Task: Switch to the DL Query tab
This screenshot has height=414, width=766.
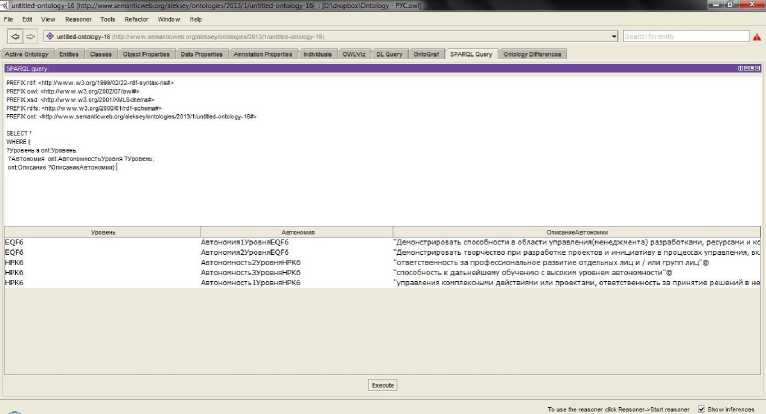Action: [x=389, y=54]
